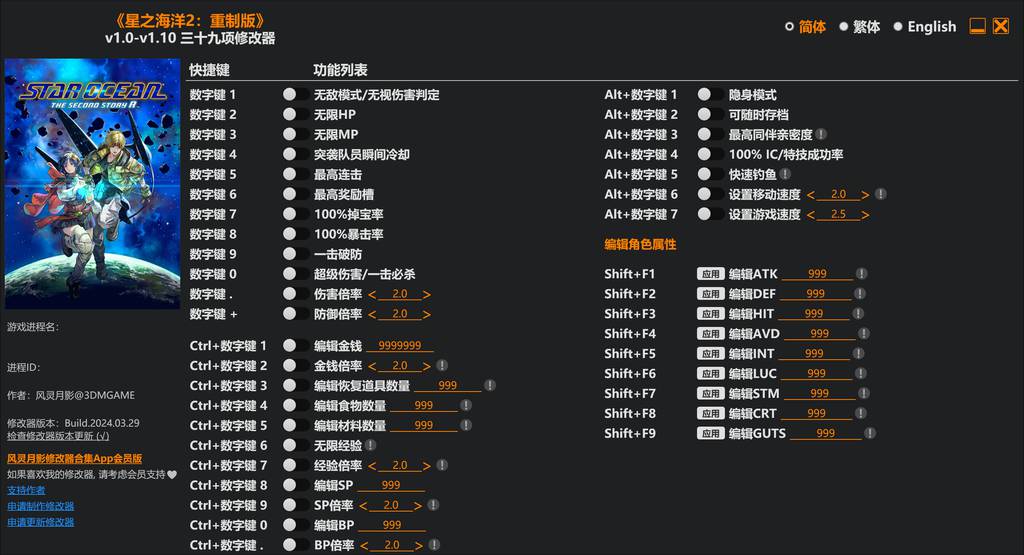Decrease 设置游戏速度 with left arrow
The image size is (1024, 555).
pyautogui.click(x=811, y=215)
